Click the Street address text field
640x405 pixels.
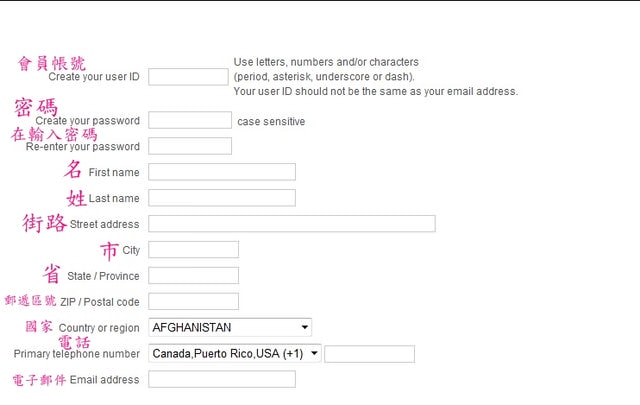point(291,224)
